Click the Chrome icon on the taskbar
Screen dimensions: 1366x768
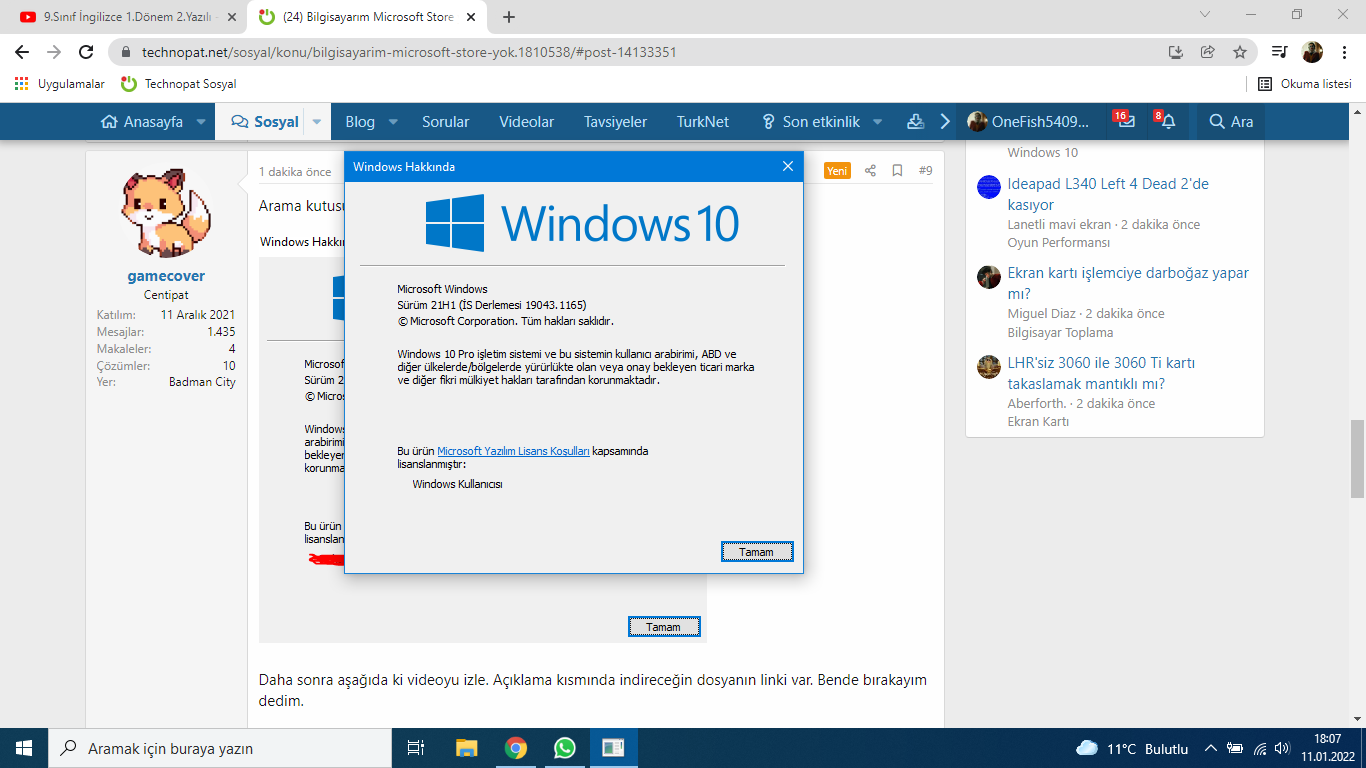pyautogui.click(x=515, y=748)
